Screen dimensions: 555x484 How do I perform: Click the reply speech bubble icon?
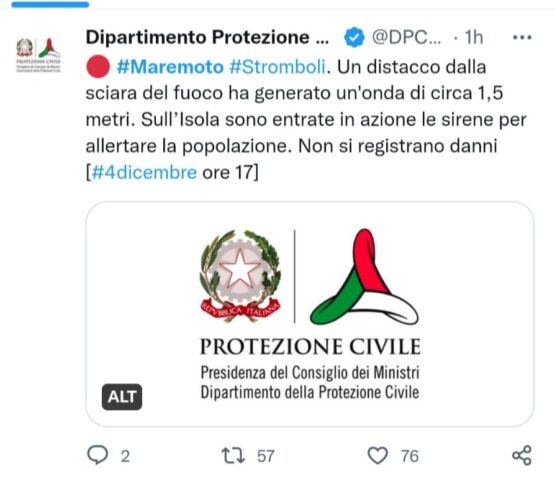click(97, 455)
